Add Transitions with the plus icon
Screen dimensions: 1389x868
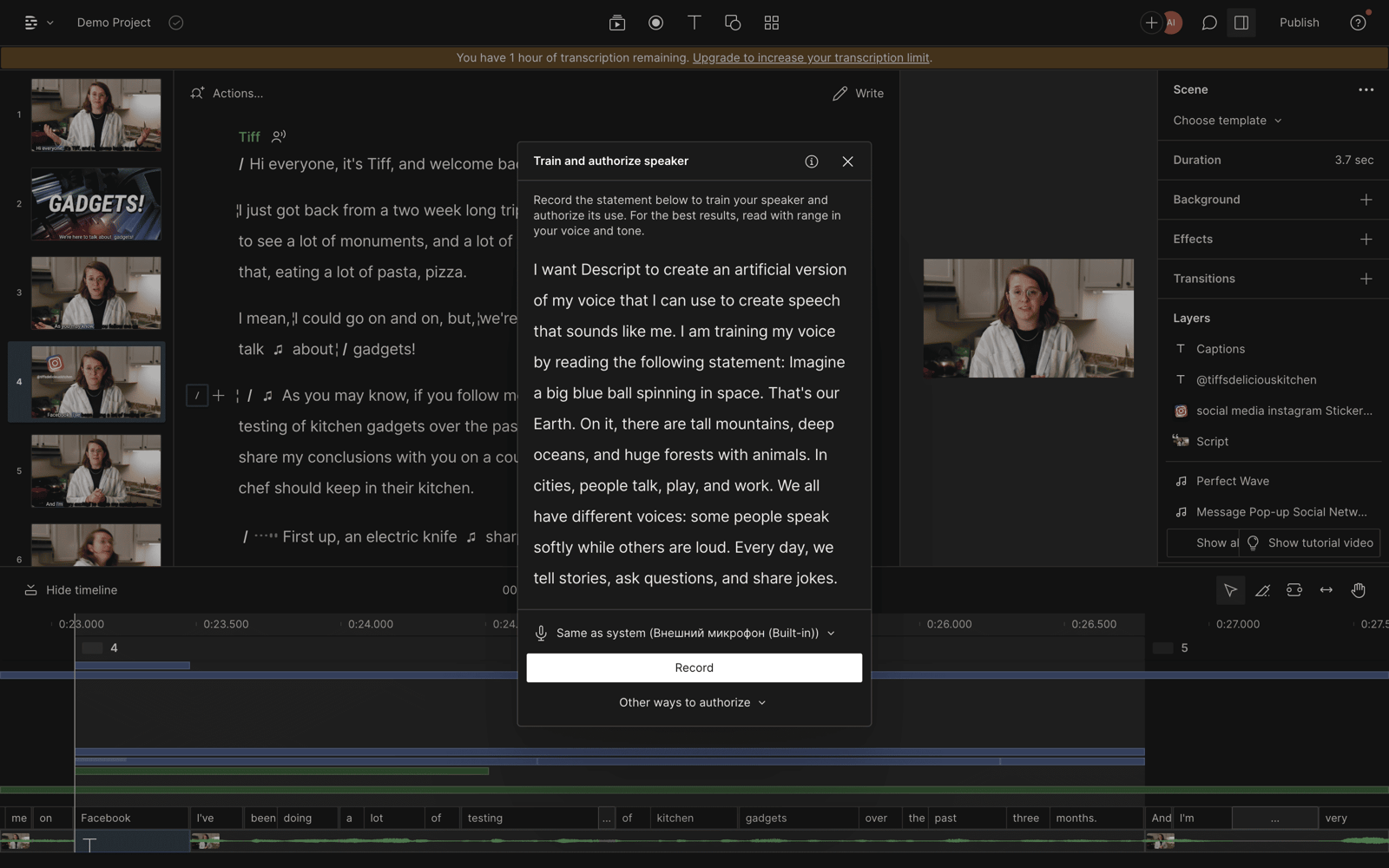tap(1366, 279)
